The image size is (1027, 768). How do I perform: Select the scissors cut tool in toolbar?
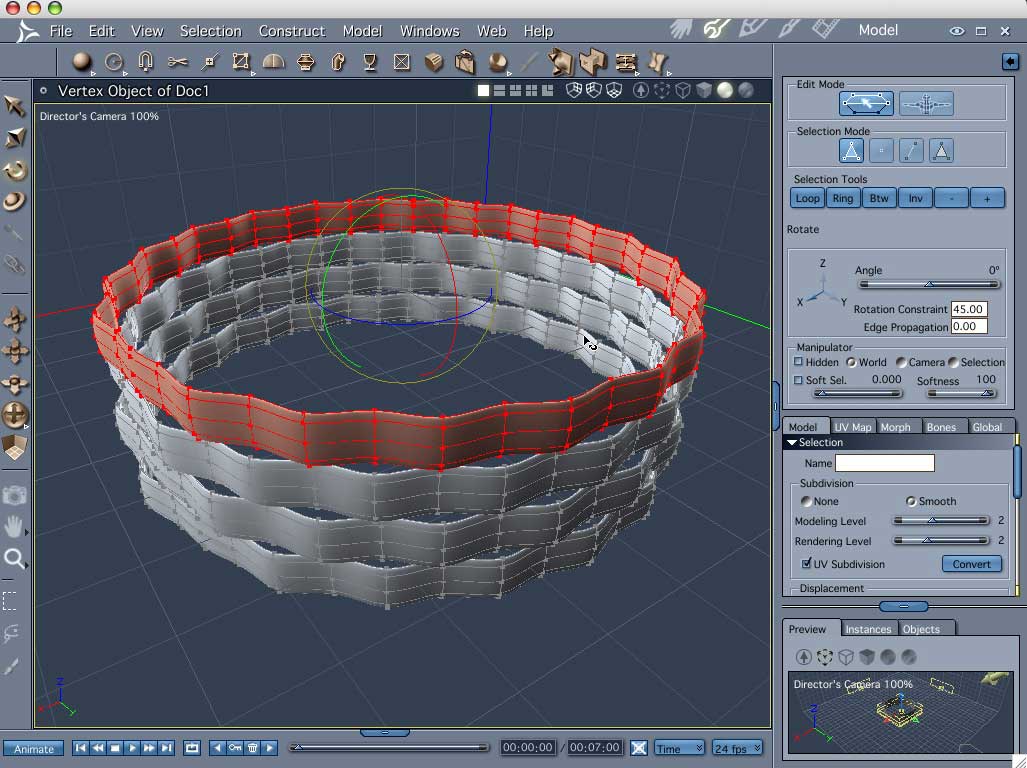point(177,62)
